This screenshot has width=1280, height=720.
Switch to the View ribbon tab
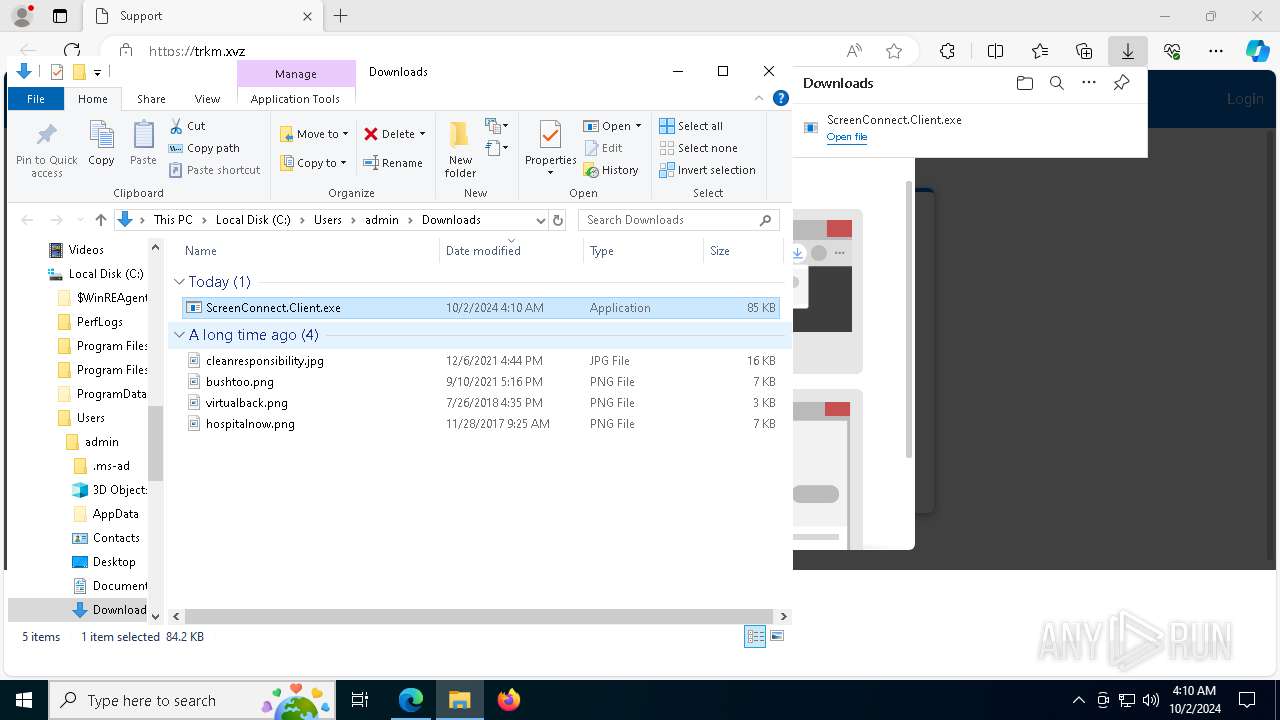tap(207, 99)
